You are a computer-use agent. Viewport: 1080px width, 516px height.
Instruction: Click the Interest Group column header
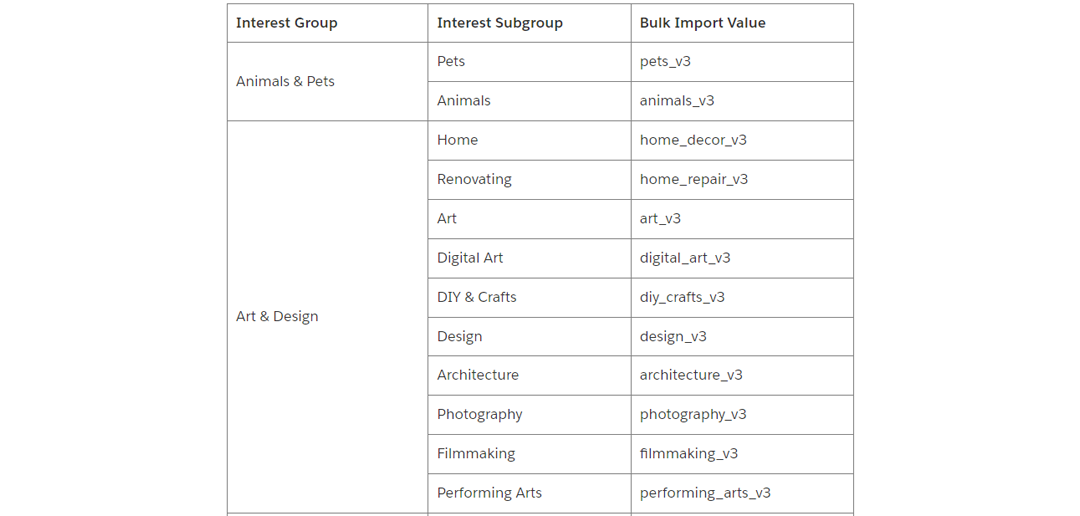[286, 23]
